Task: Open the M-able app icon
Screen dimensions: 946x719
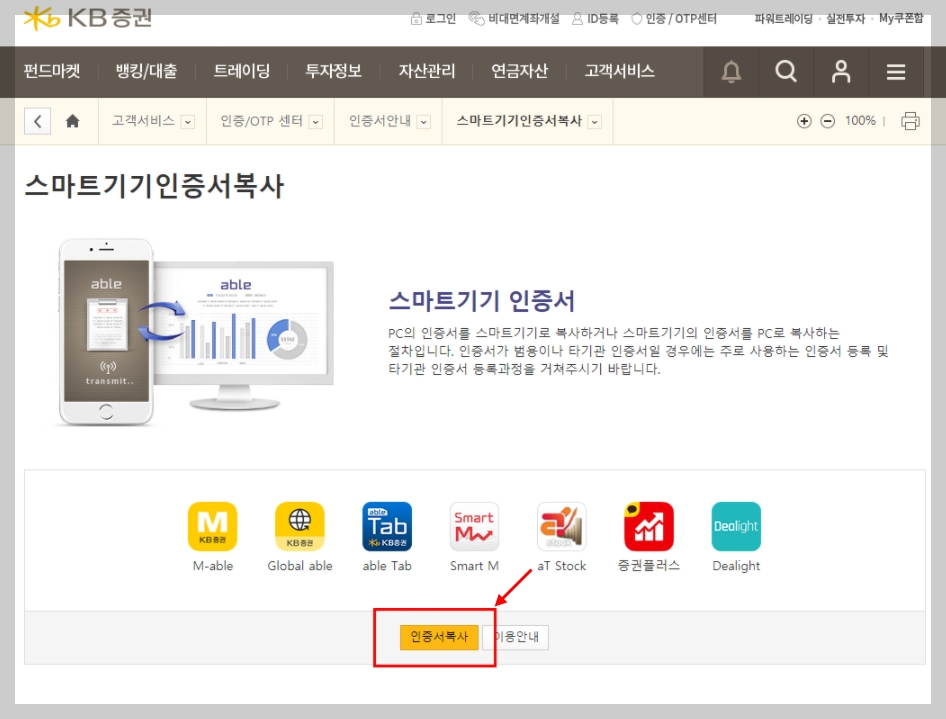Action: pyautogui.click(x=213, y=526)
